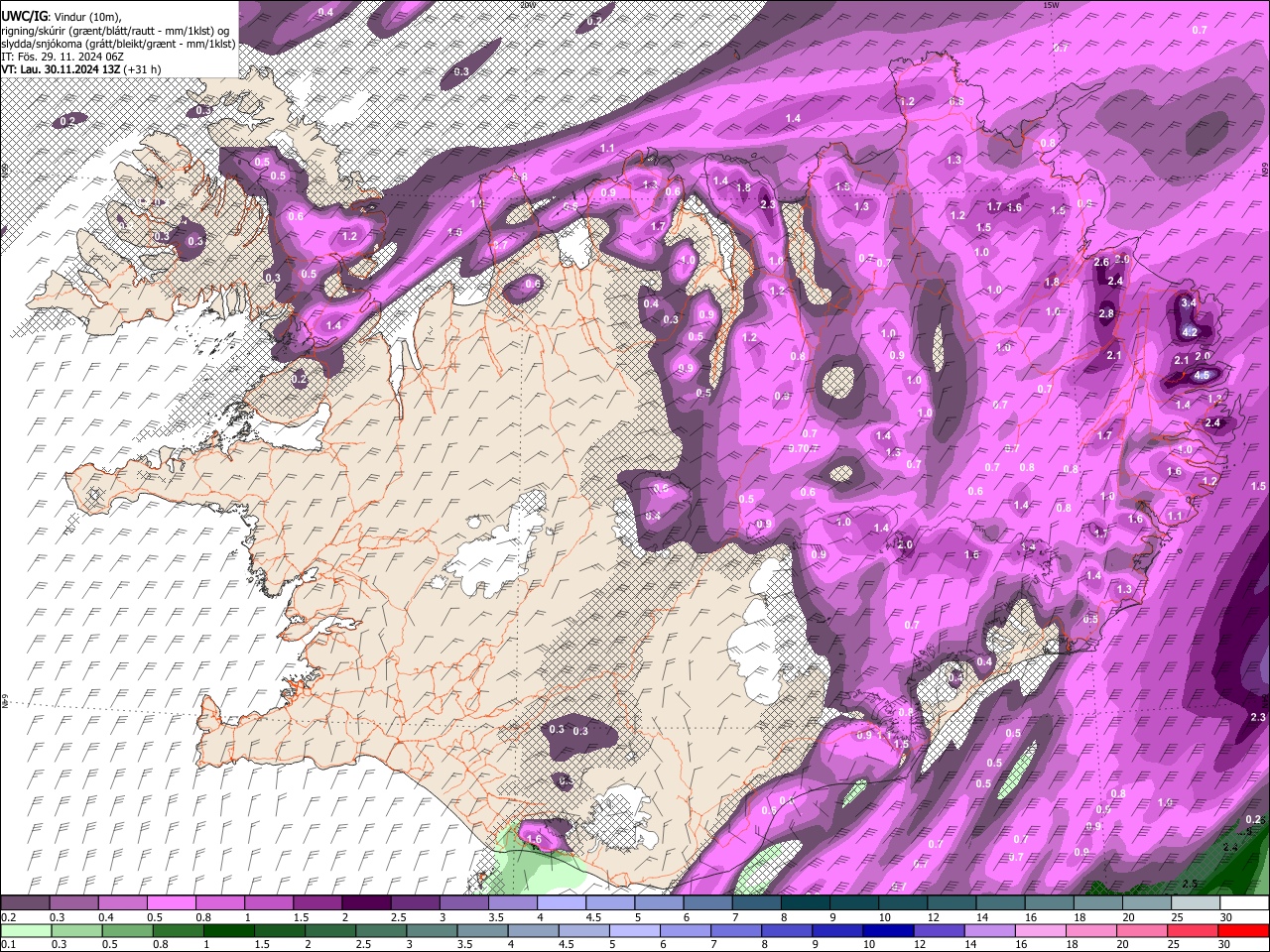Select the deep blue 10 swatch, lower legend

[x=888, y=931]
